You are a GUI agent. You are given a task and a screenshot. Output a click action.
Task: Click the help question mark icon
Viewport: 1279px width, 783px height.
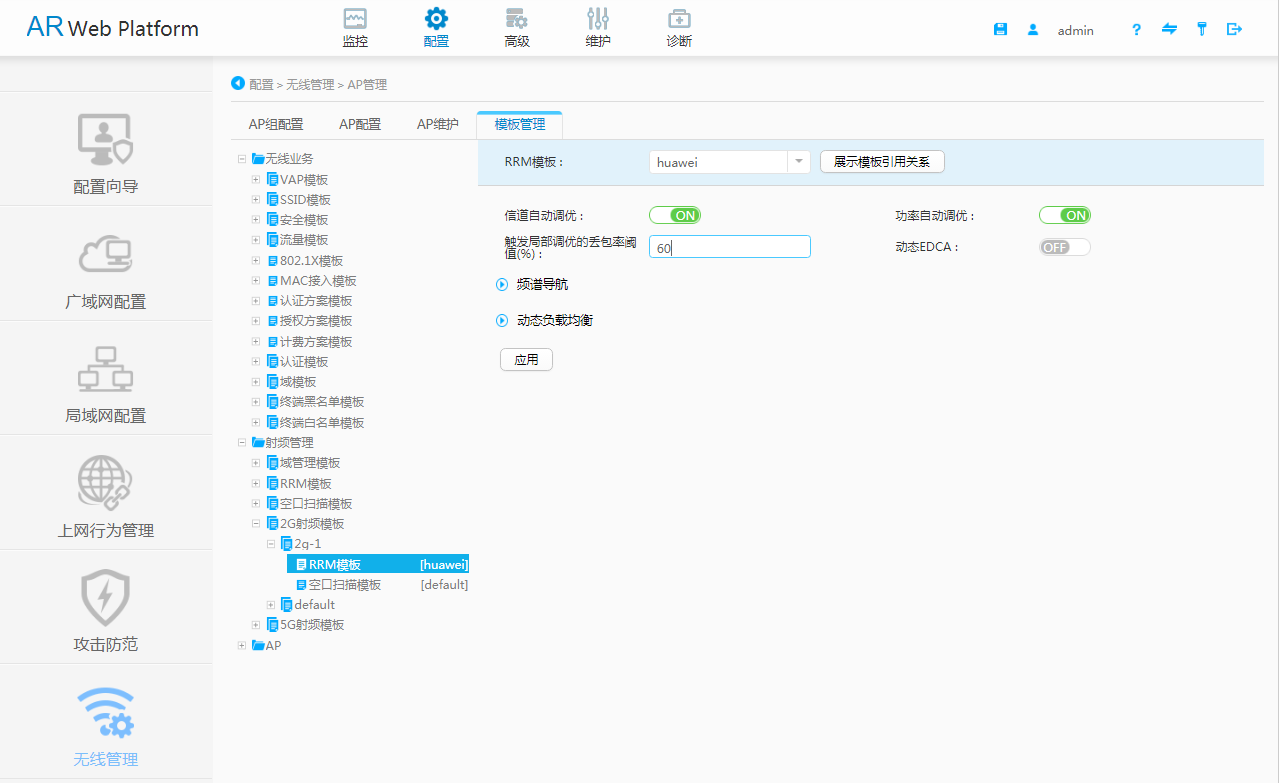click(1136, 30)
